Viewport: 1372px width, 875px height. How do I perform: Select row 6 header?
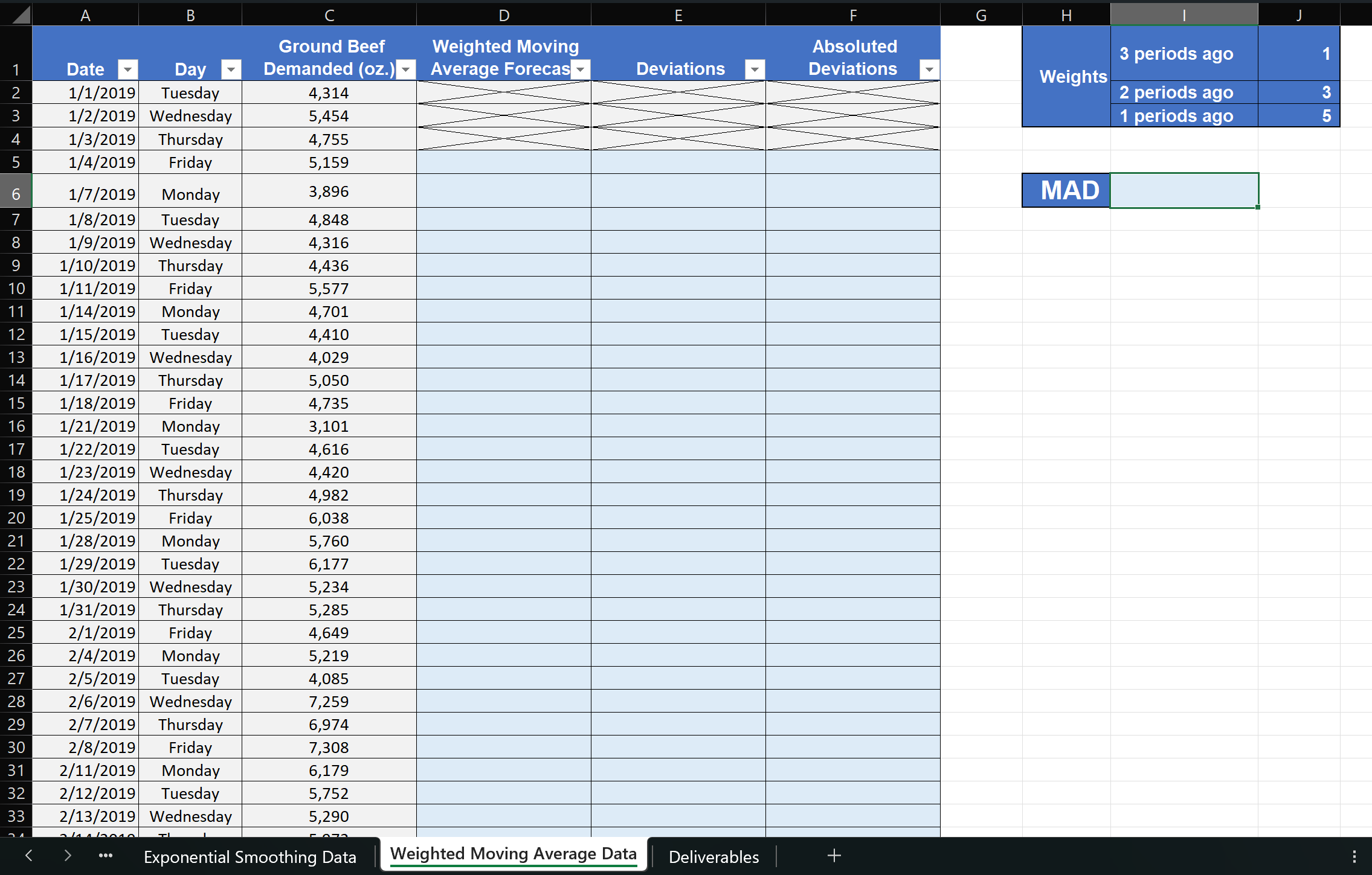coord(16,191)
